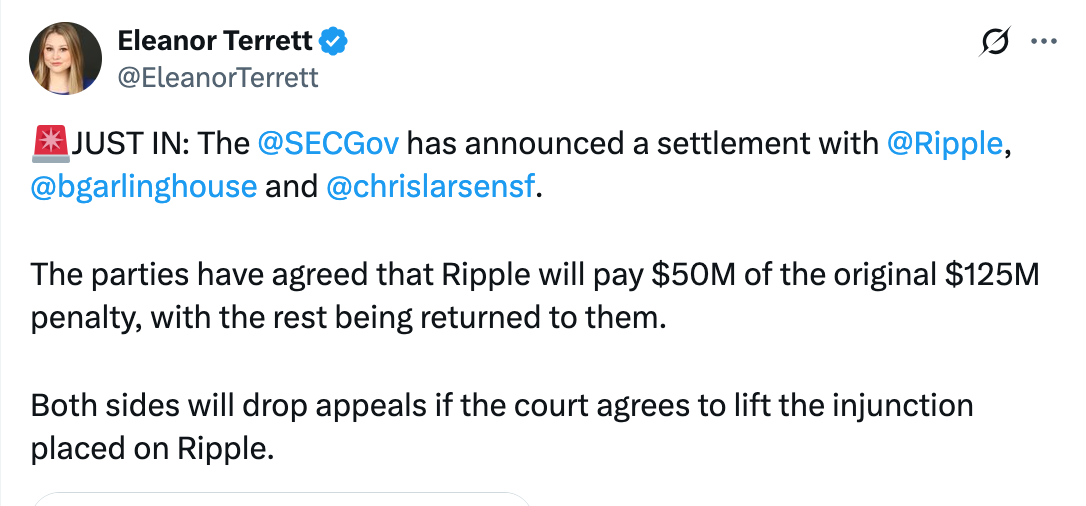Click 'placed on Ripple.' closing text
The image size is (1086, 506).
tap(152, 450)
